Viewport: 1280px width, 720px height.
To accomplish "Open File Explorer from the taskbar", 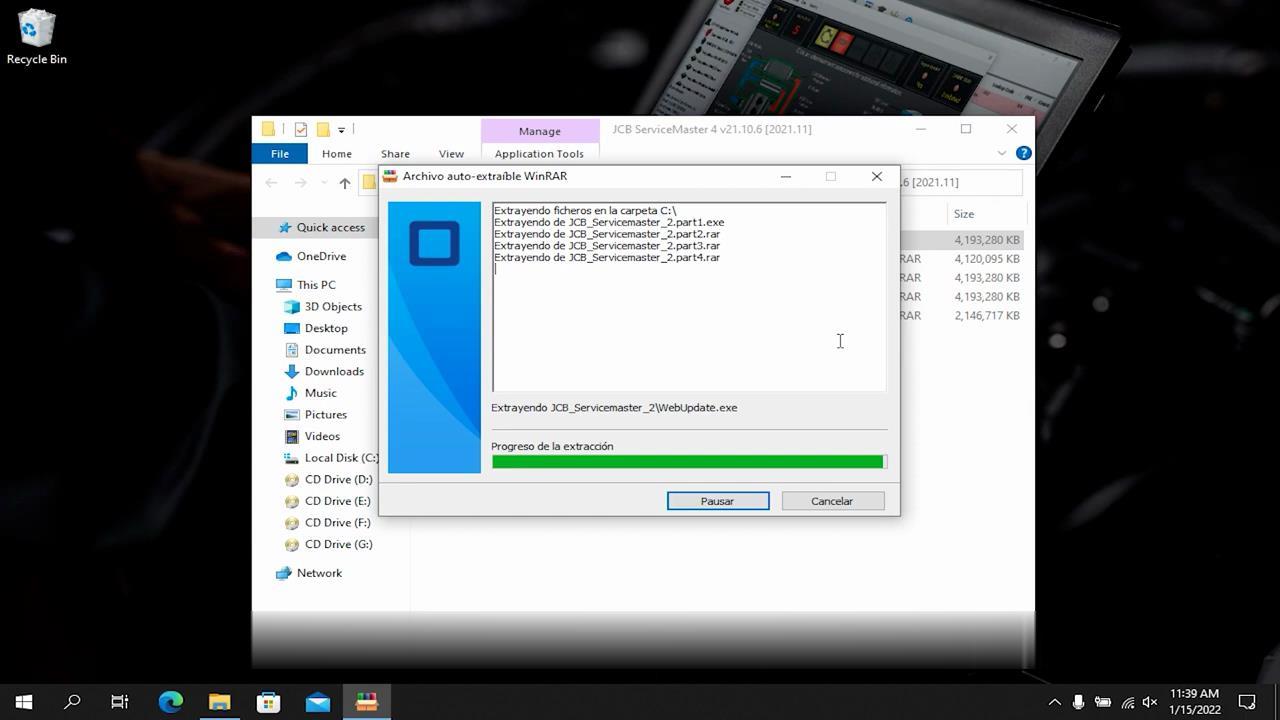I will point(219,702).
